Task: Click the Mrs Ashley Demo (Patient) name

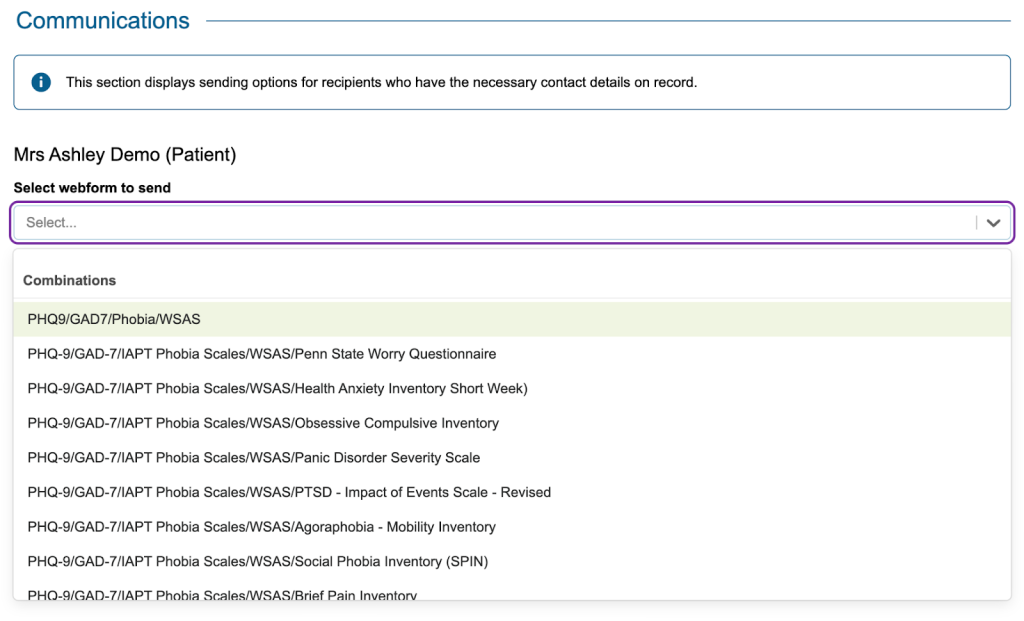Action: (125, 155)
